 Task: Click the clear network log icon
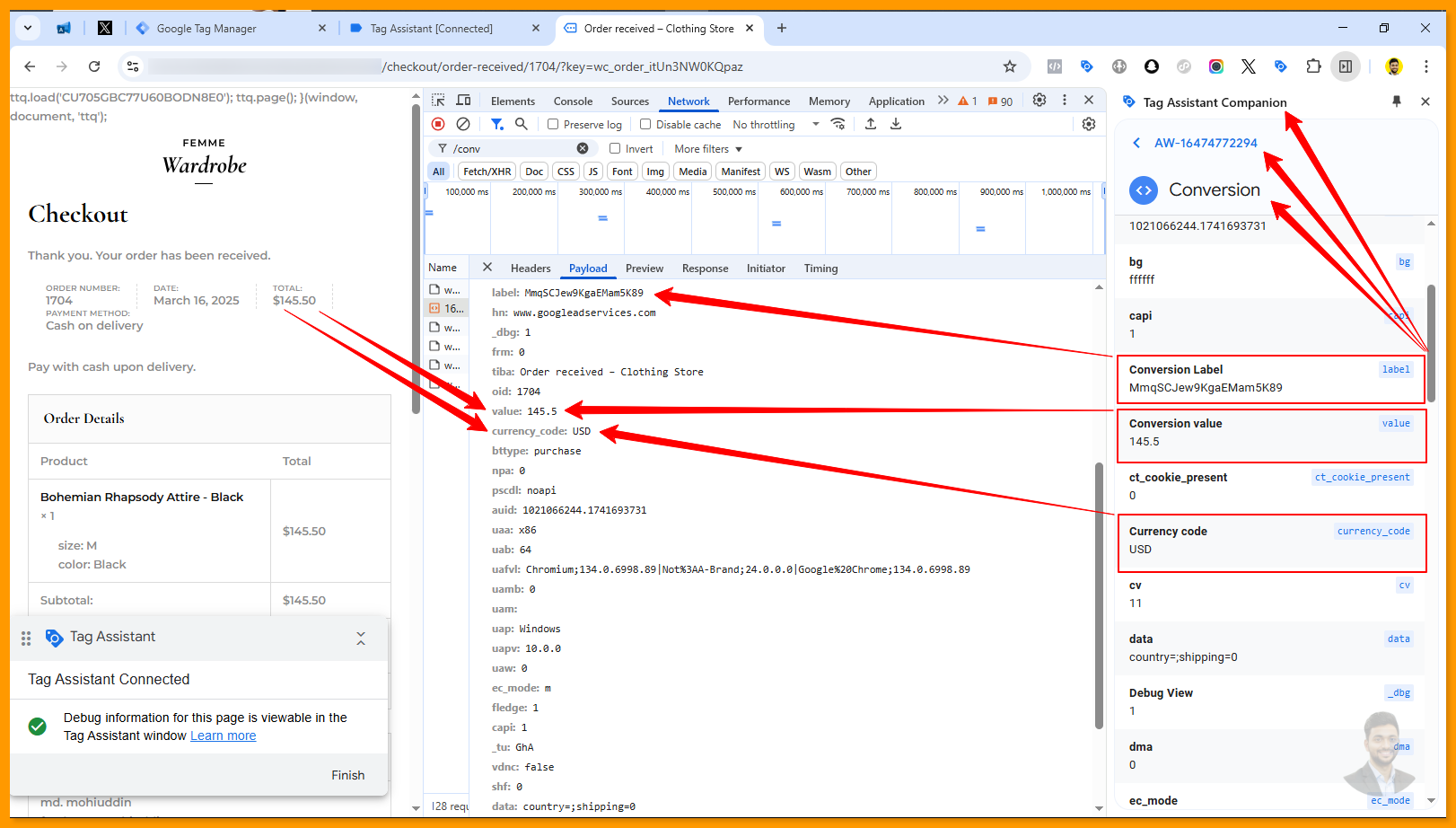pos(463,124)
